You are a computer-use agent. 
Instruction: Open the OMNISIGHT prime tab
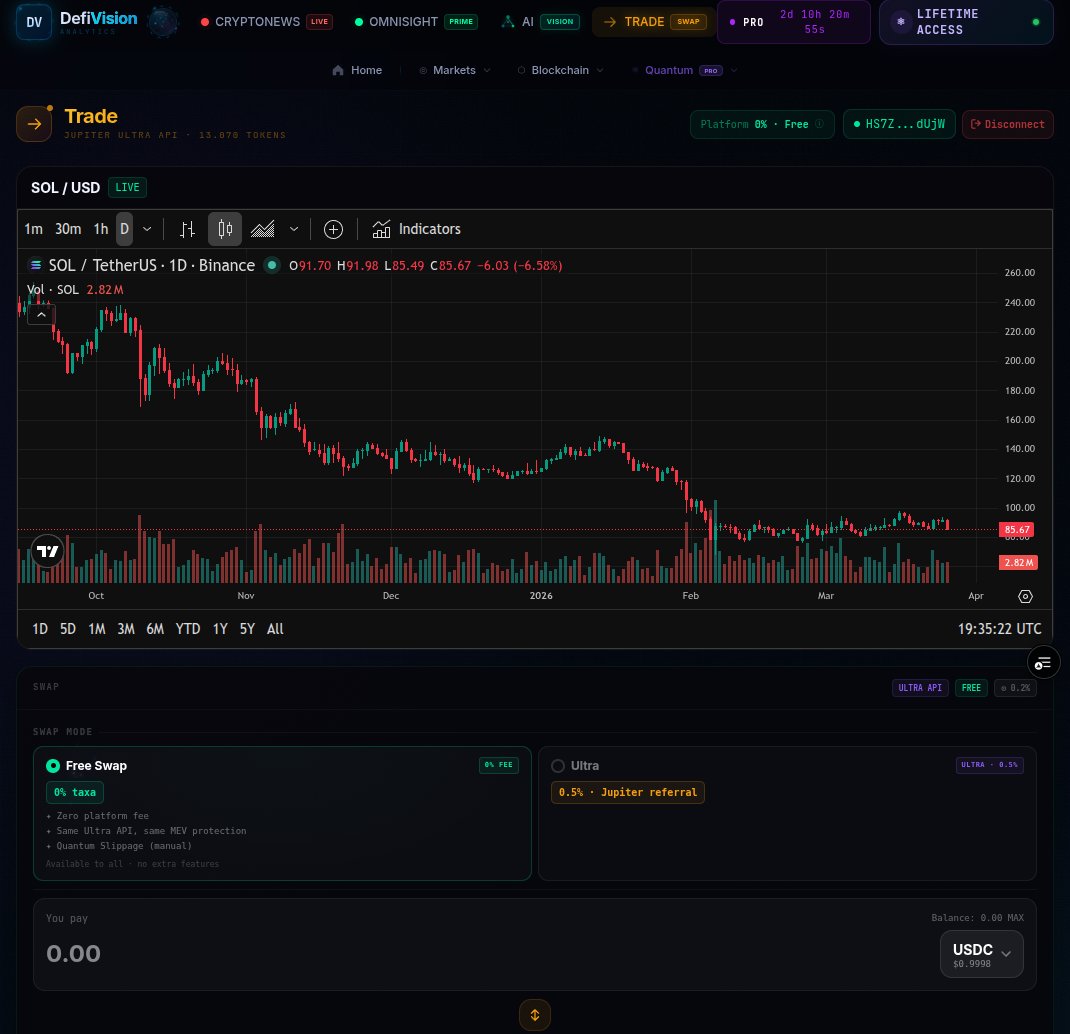pyautogui.click(x=416, y=22)
